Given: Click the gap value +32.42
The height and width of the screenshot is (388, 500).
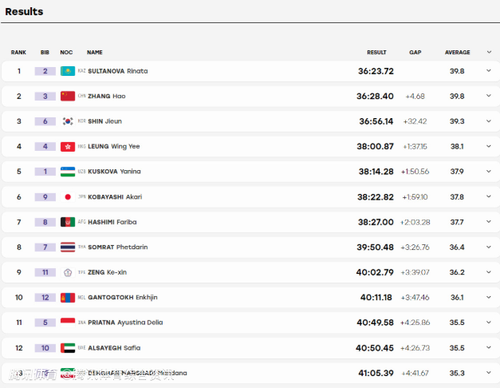Looking at the screenshot, I should point(415,121).
